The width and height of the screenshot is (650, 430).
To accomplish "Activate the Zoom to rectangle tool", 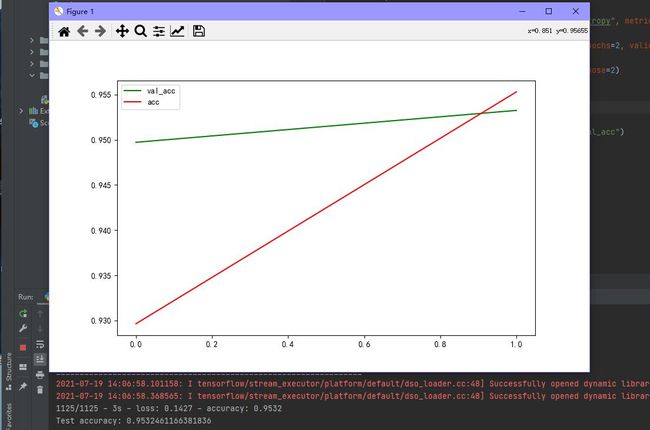I will [141, 31].
